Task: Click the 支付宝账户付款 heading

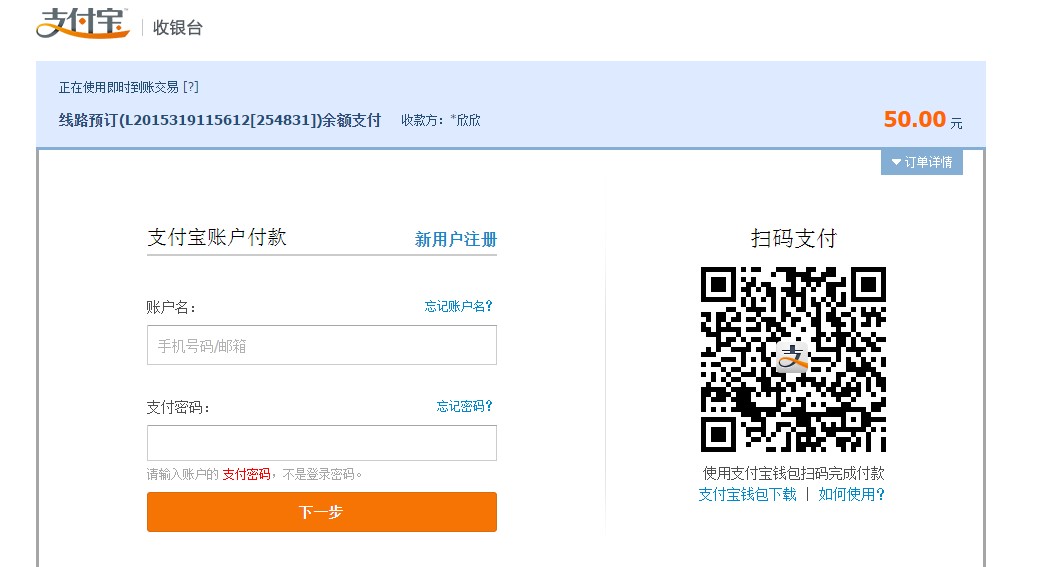Action: [217, 237]
